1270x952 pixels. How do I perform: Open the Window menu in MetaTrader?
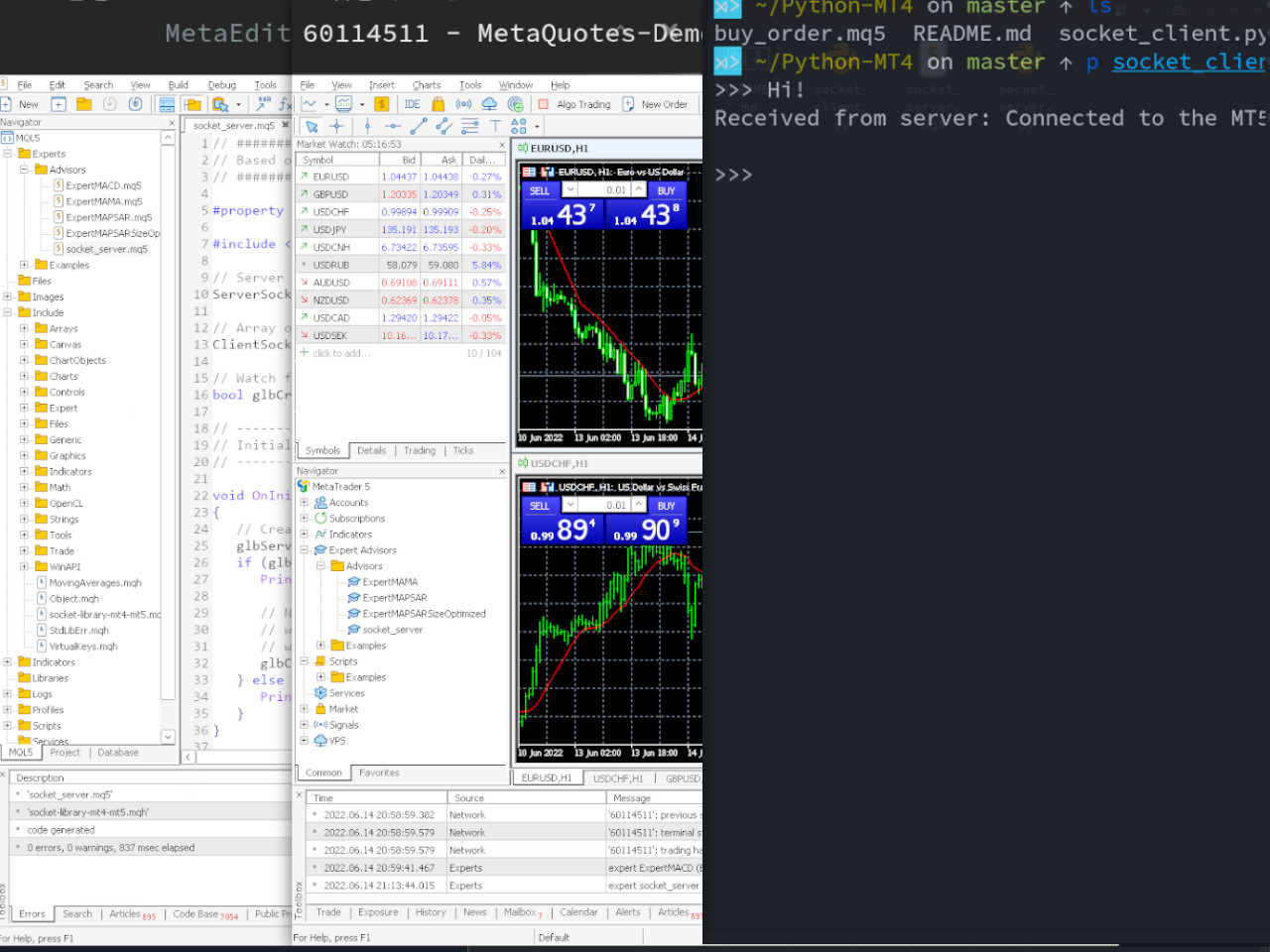click(x=516, y=85)
